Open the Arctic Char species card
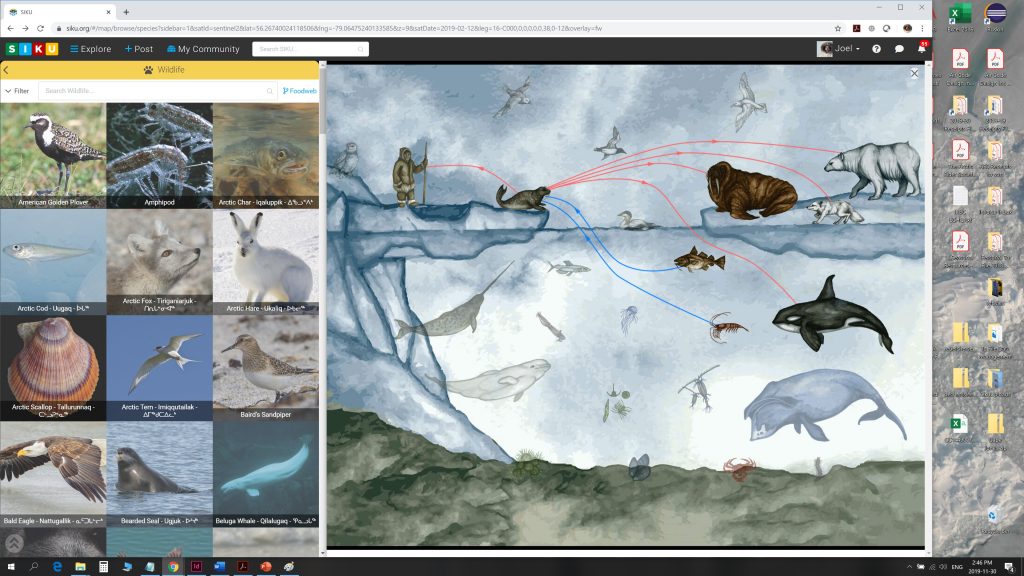Image resolution: width=1024 pixels, height=576 pixels. point(266,155)
